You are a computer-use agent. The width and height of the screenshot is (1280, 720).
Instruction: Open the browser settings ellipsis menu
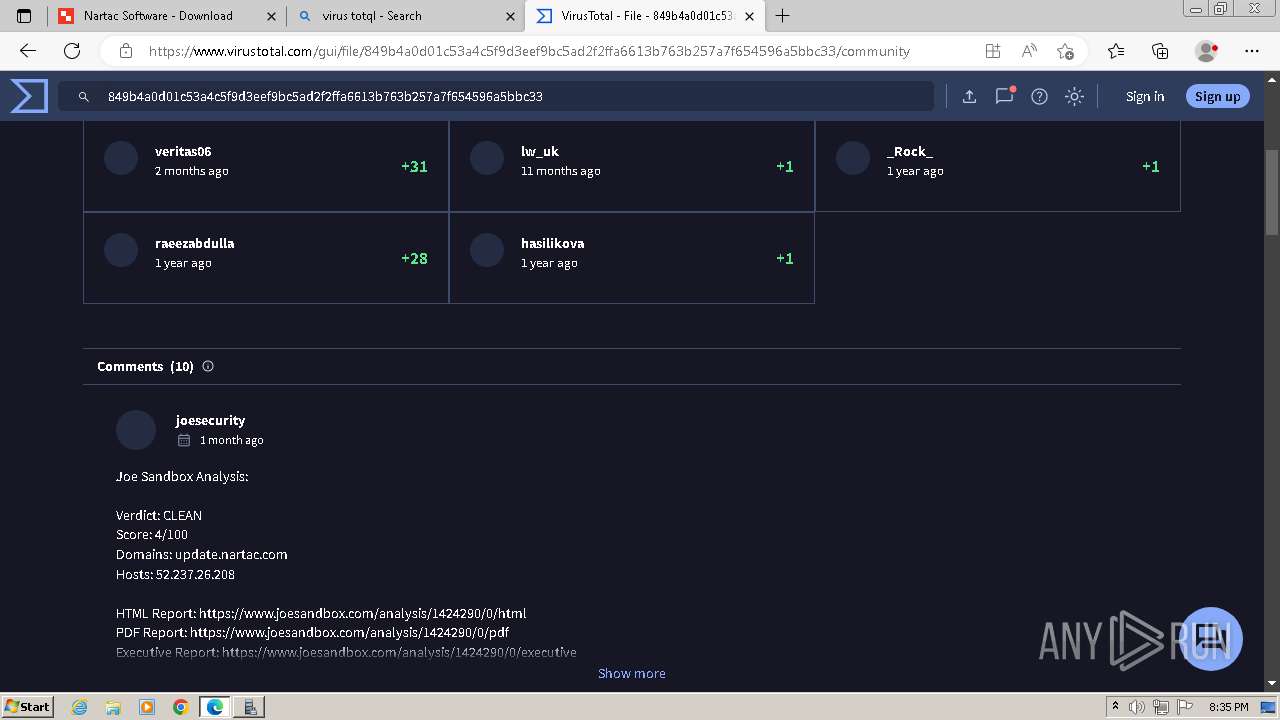pyautogui.click(x=1252, y=51)
